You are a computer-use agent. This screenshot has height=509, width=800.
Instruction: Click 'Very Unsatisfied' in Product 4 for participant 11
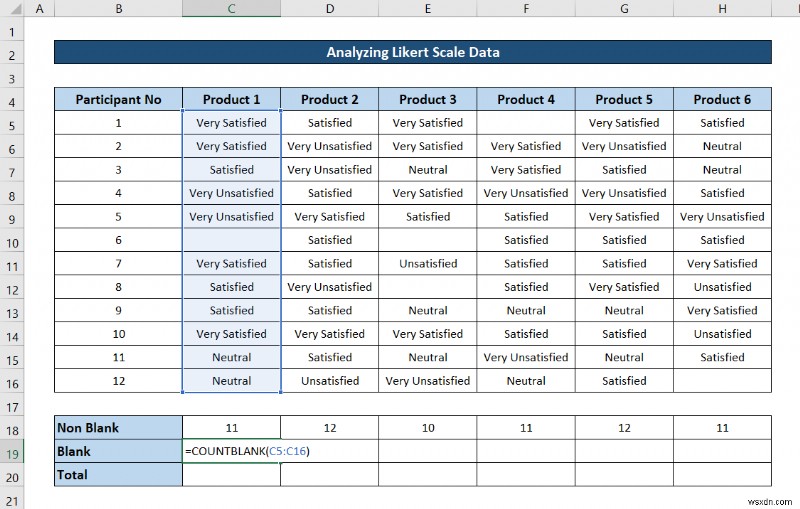(x=526, y=357)
